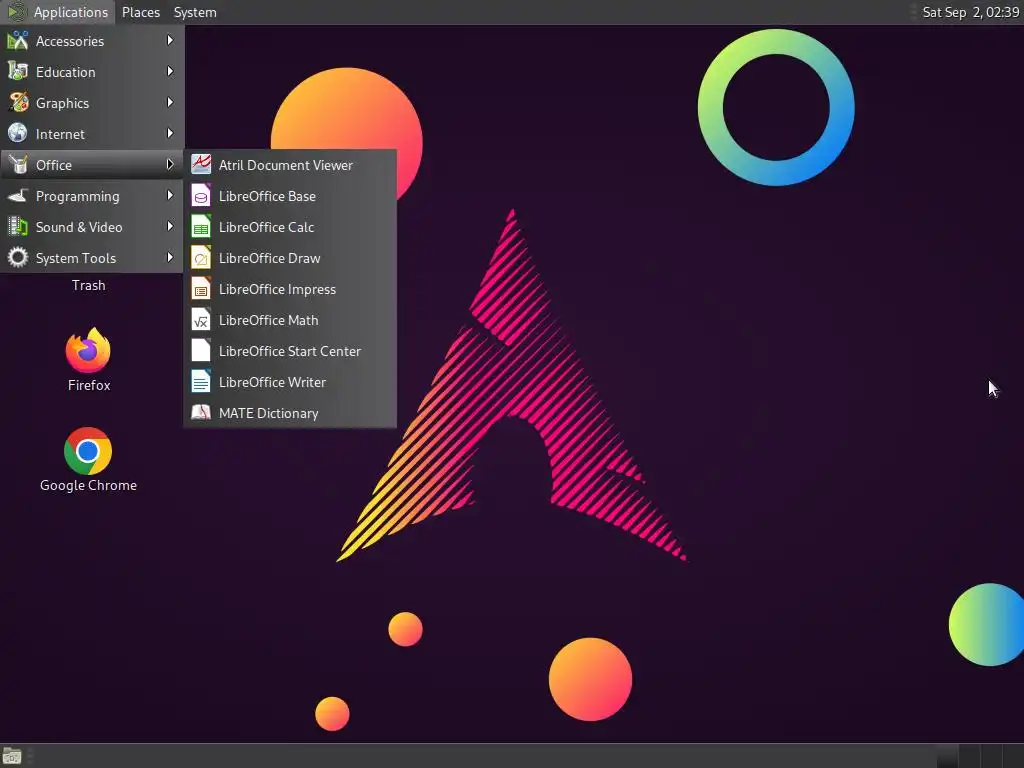Select the Programming category label
The height and width of the screenshot is (768, 1024).
[x=78, y=196]
